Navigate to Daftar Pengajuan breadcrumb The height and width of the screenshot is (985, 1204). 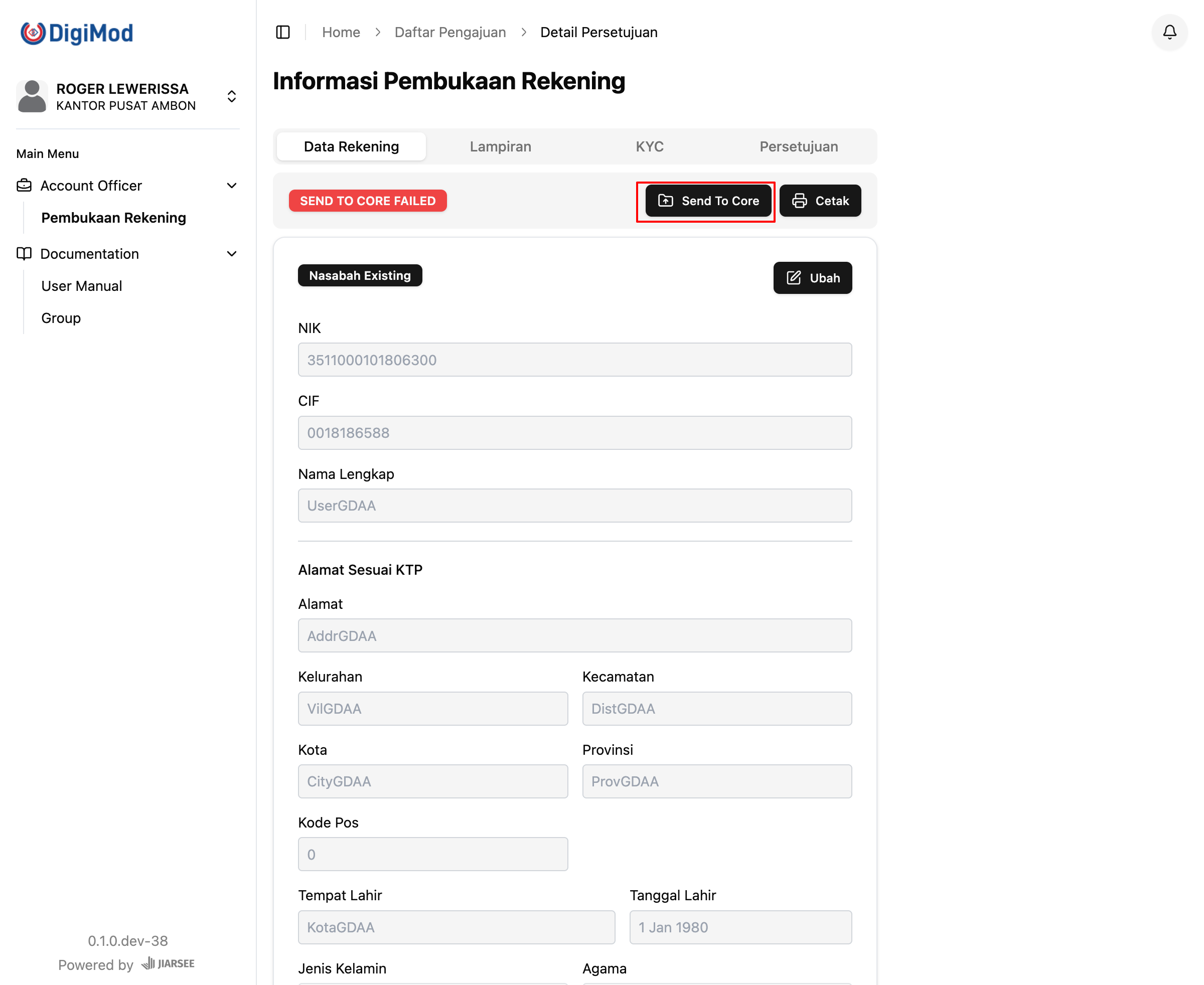click(449, 32)
